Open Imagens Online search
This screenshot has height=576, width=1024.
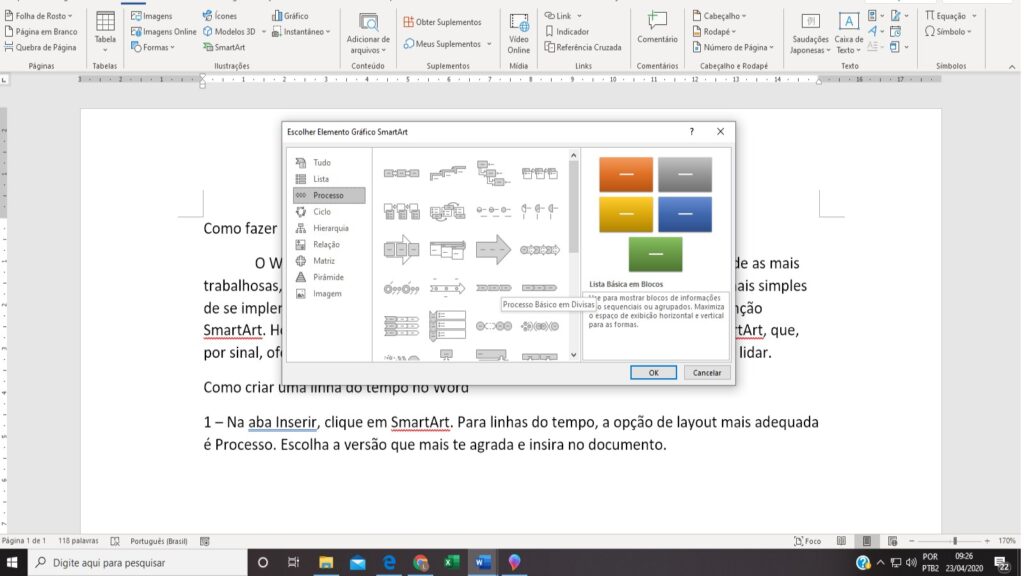coord(163,31)
